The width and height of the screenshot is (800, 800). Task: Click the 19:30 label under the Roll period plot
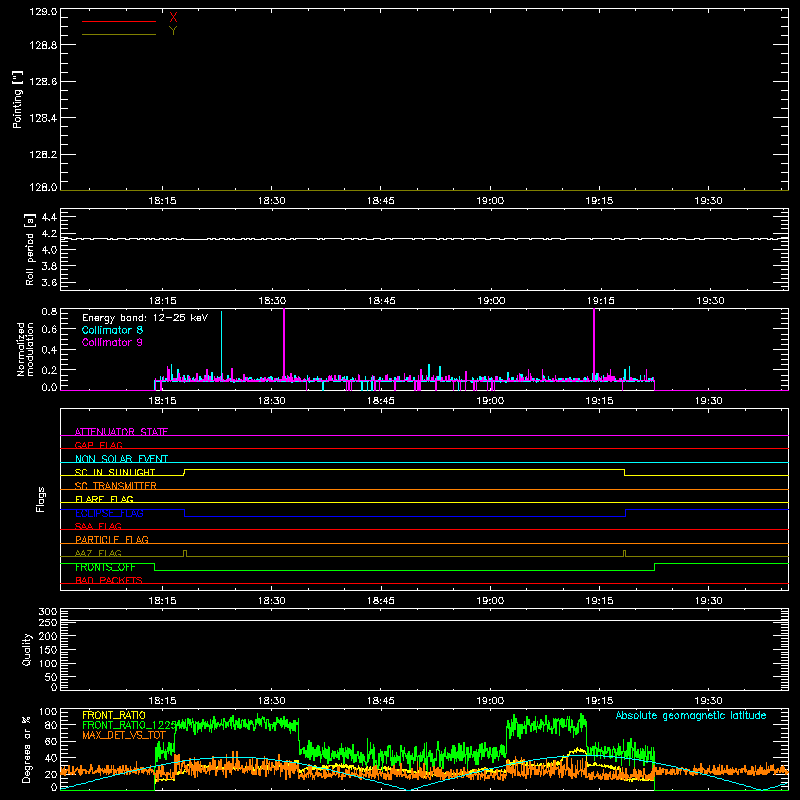(710, 301)
